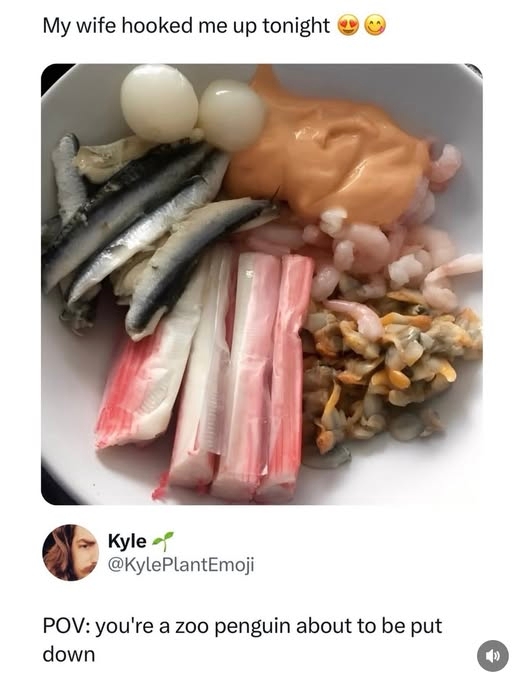526x680 pixels.
Task: Open Kyle's profile picture
Action: click(x=70, y=552)
